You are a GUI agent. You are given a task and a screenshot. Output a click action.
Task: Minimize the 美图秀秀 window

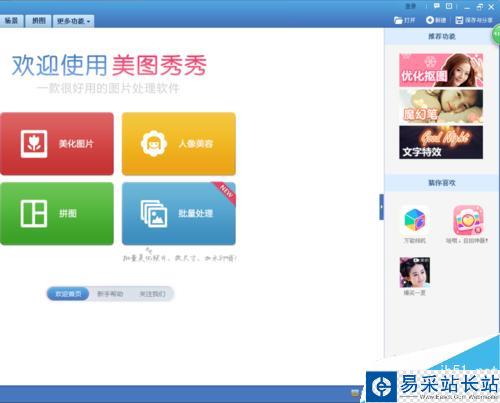(467, 7)
